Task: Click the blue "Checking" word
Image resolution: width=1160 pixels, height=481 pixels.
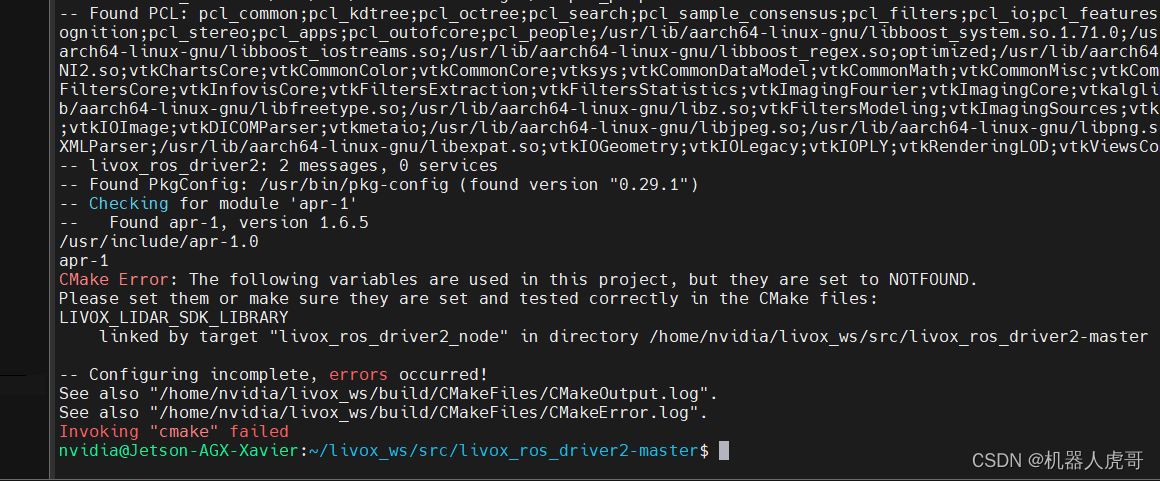Action: (129, 204)
